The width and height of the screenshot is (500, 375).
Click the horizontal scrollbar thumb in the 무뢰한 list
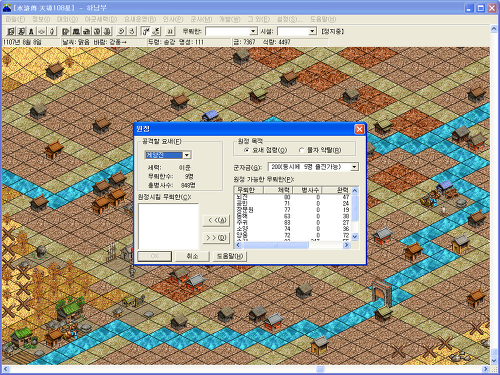pyautogui.click(x=275, y=245)
